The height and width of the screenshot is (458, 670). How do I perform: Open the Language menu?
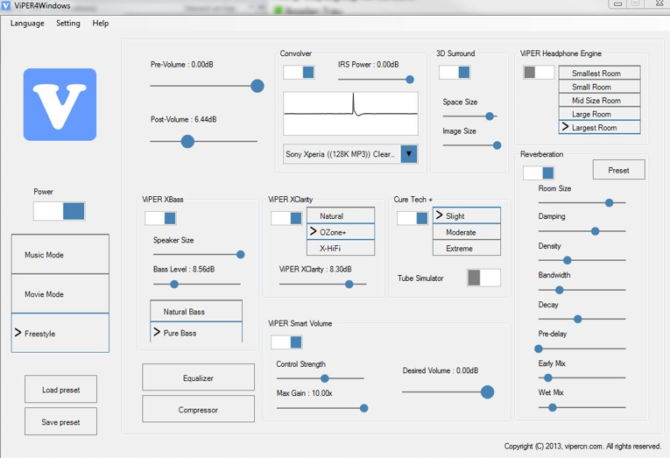(27, 23)
